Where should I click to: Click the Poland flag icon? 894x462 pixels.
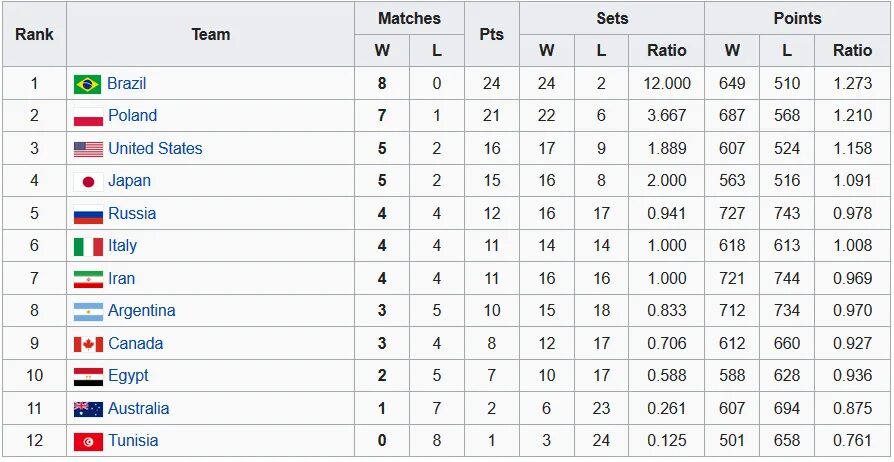(x=88, y=117)
